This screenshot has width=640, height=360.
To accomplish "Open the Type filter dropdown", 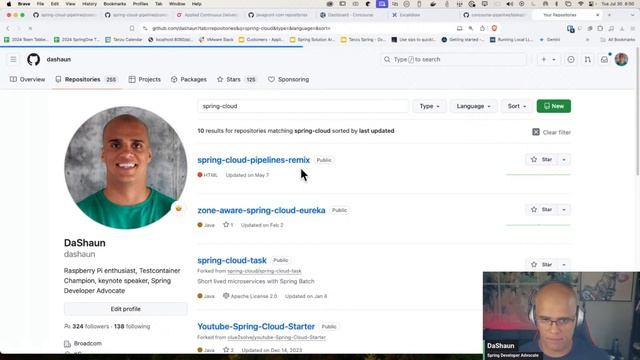I will 429,106.
